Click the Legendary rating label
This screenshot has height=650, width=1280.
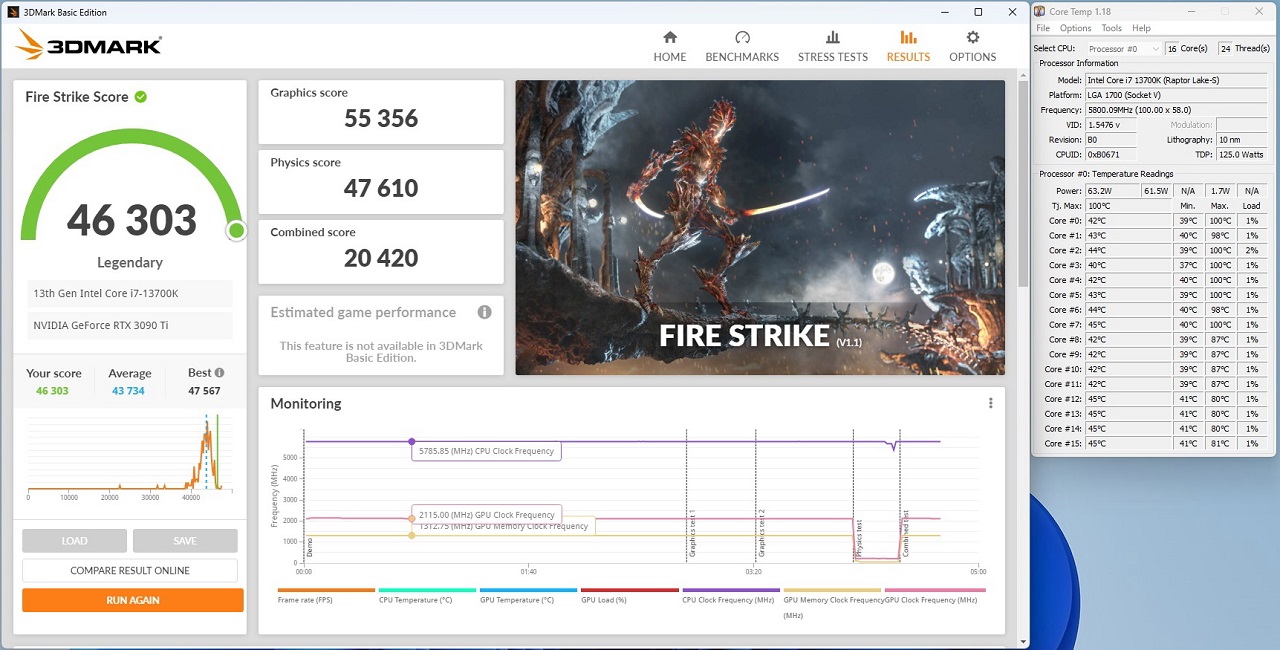(x=130, y=263)
